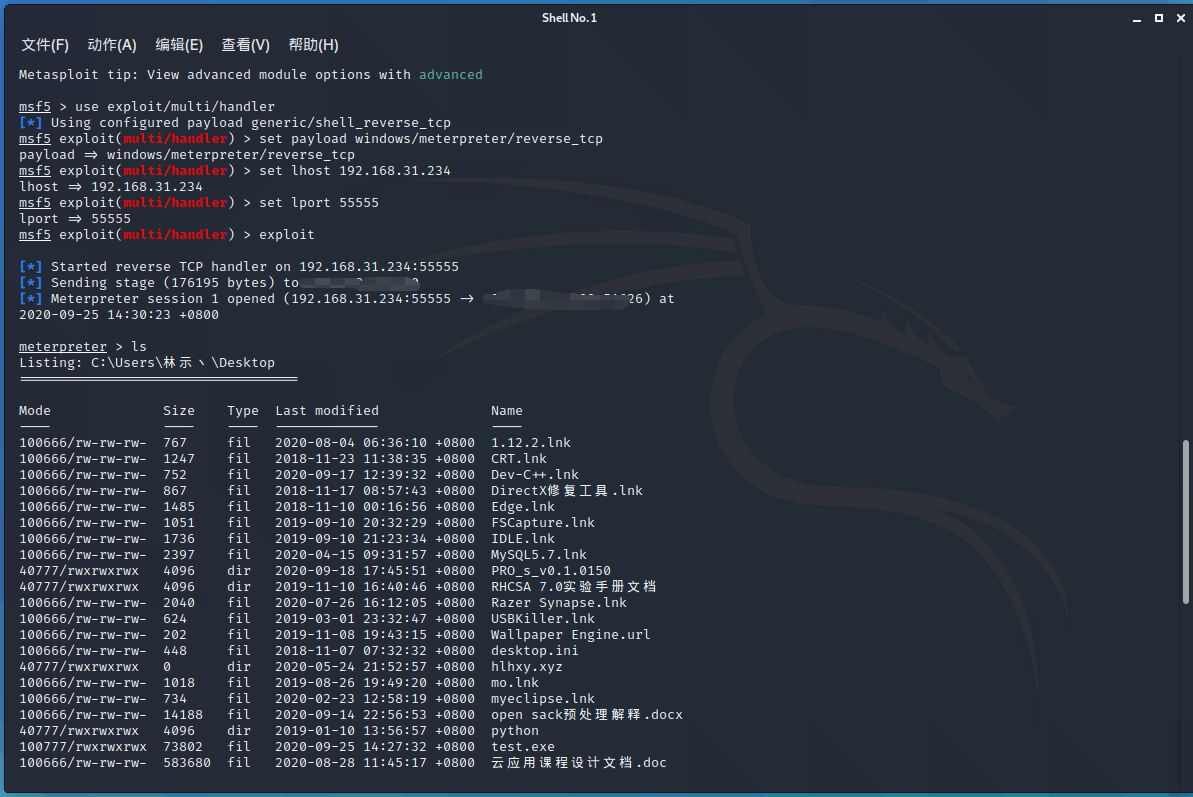Click file name 'myeclipse.lnk'
The height and width of the screenshot is (797, 1193).
pyautogui.click(x=543, y=697)
